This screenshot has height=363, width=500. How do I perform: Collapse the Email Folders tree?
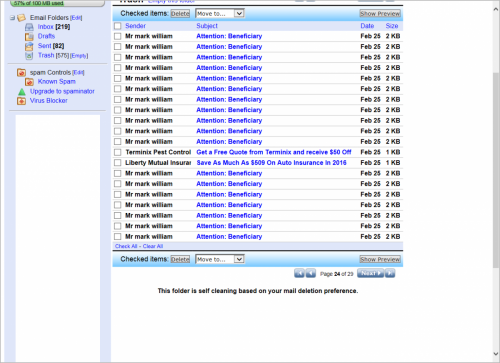click(12, 18)
